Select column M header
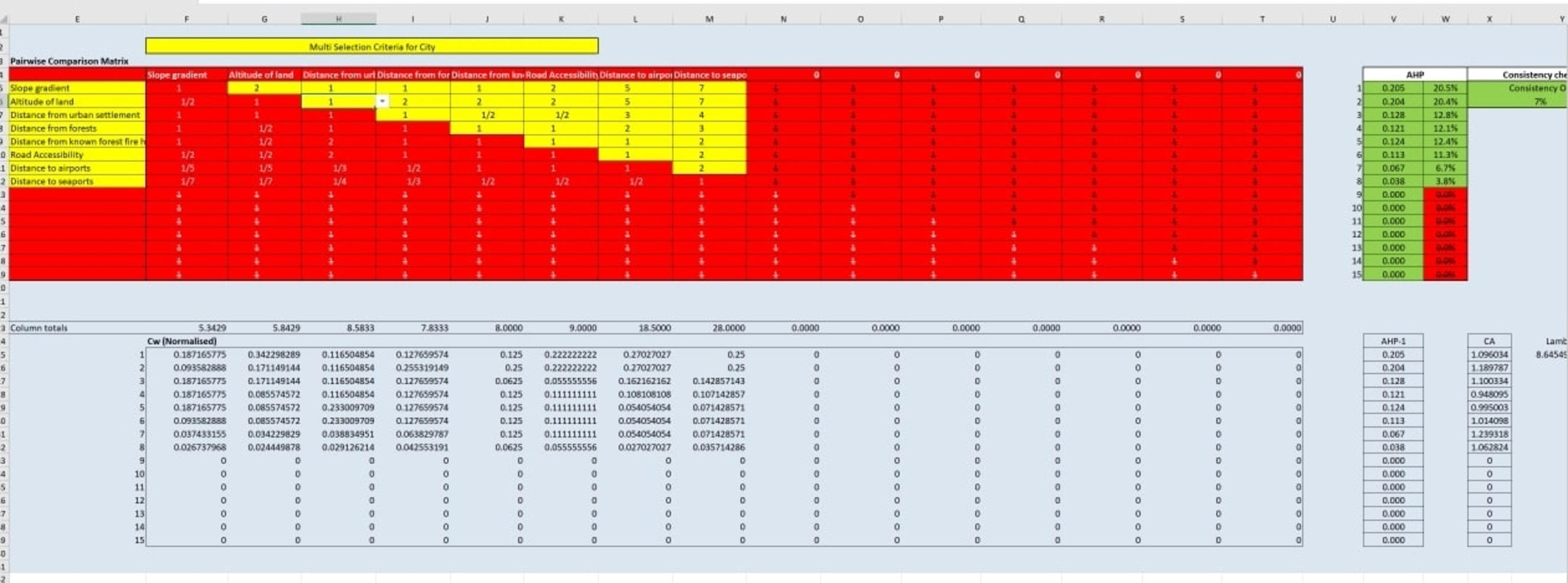This screenshot has width=1568, height=583. (709, 19)
